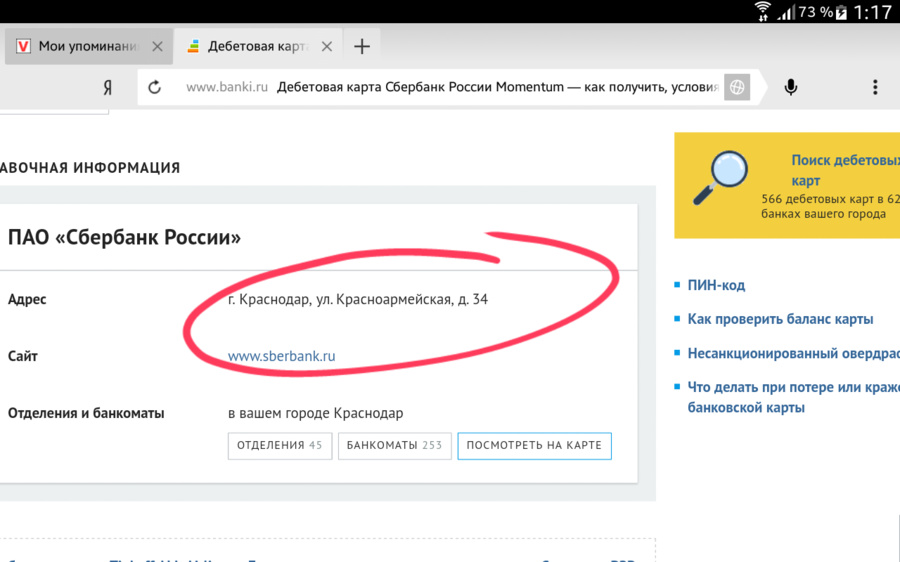The image size is (900, 562).
Task: Open the 'Поиск дебетовых карт' link
Action: (845, 170)
